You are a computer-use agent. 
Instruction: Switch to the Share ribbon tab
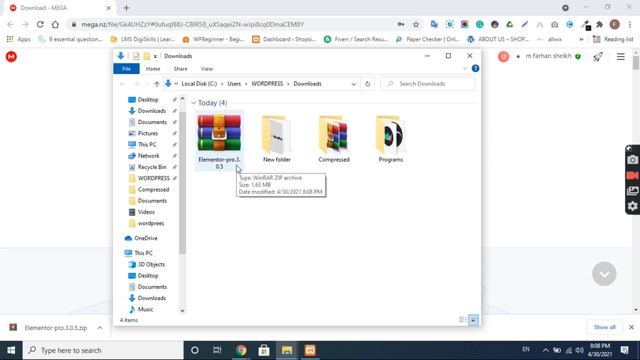[180, 69]
